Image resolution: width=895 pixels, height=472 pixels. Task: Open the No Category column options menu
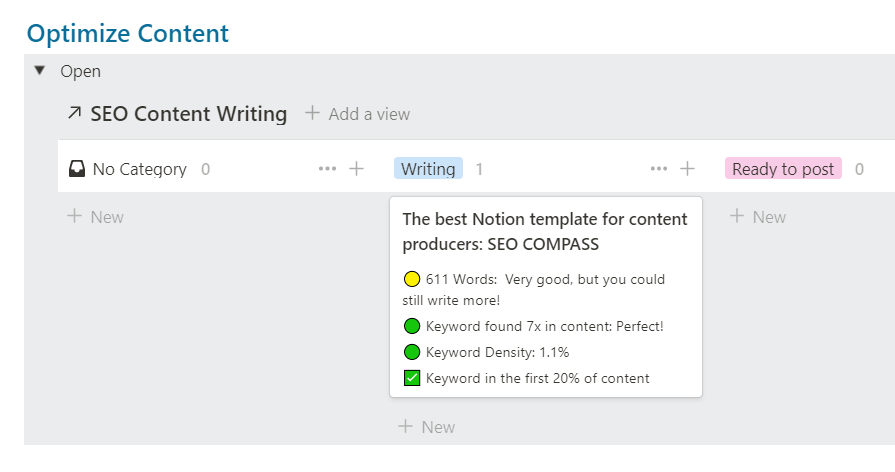(327, 168)
